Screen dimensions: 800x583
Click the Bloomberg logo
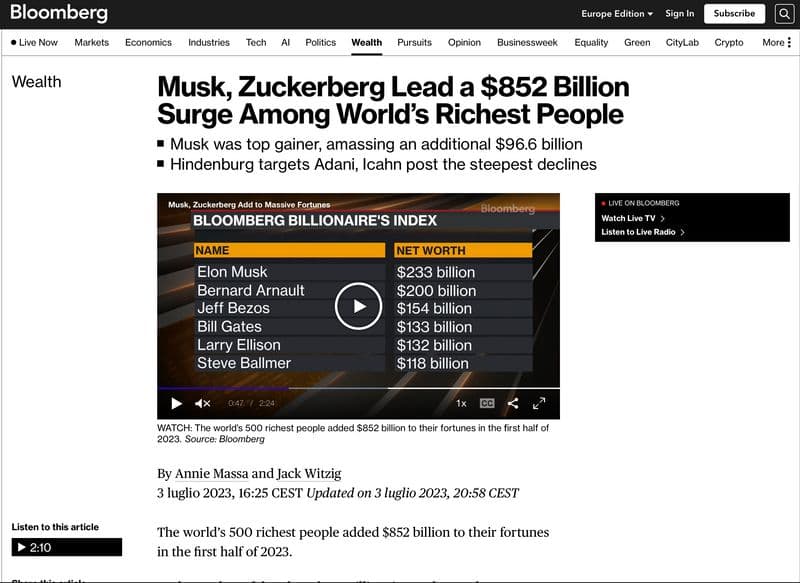pyautogui.click(x=59, y=13)
